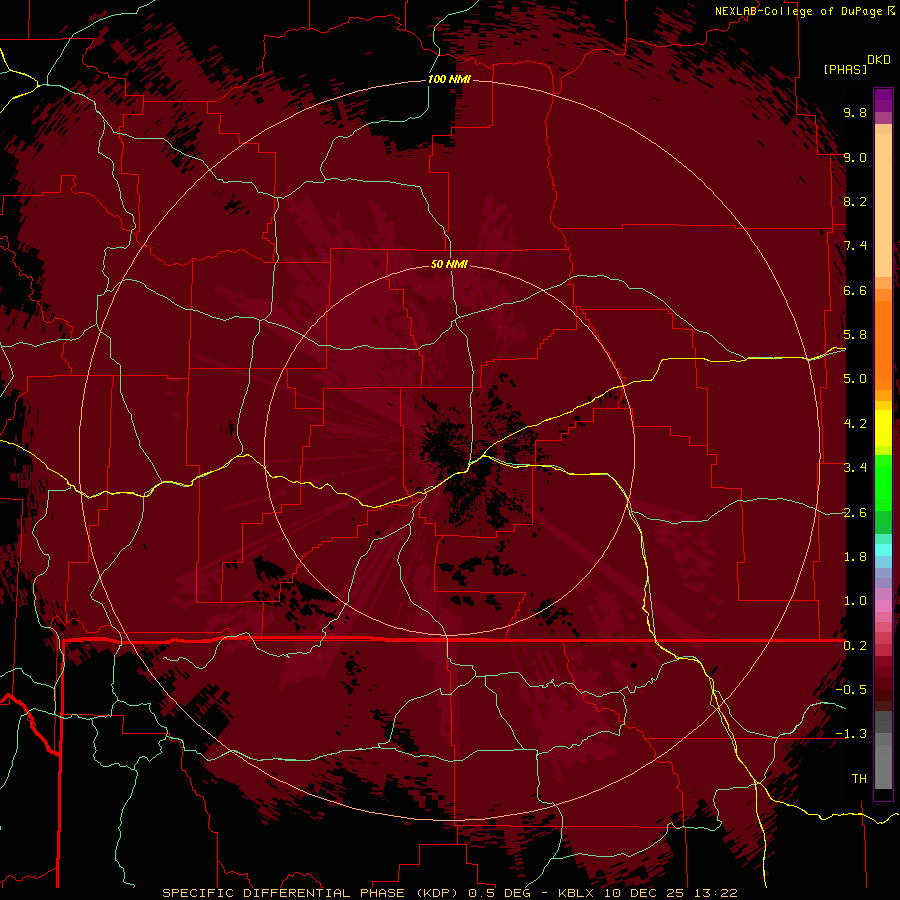This screenshot has height=900, width=900.
Task: Click the 100 NMI range ring label
Action: (x=449, y=79)
